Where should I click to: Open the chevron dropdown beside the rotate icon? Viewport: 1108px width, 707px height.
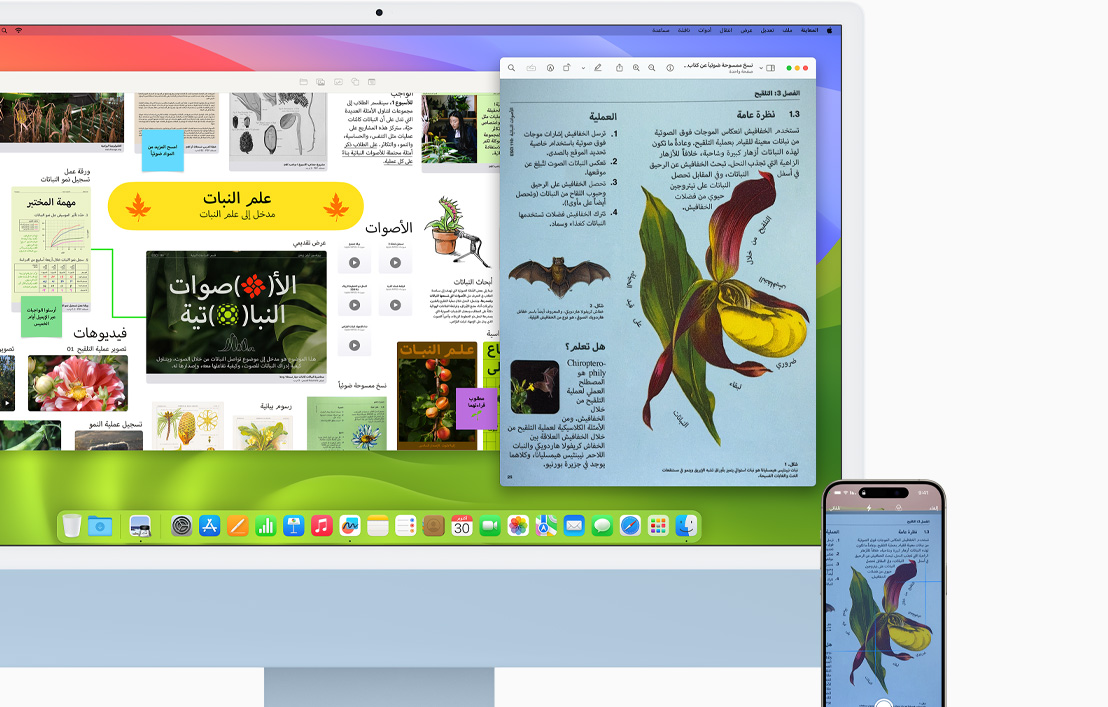point(583,69)
